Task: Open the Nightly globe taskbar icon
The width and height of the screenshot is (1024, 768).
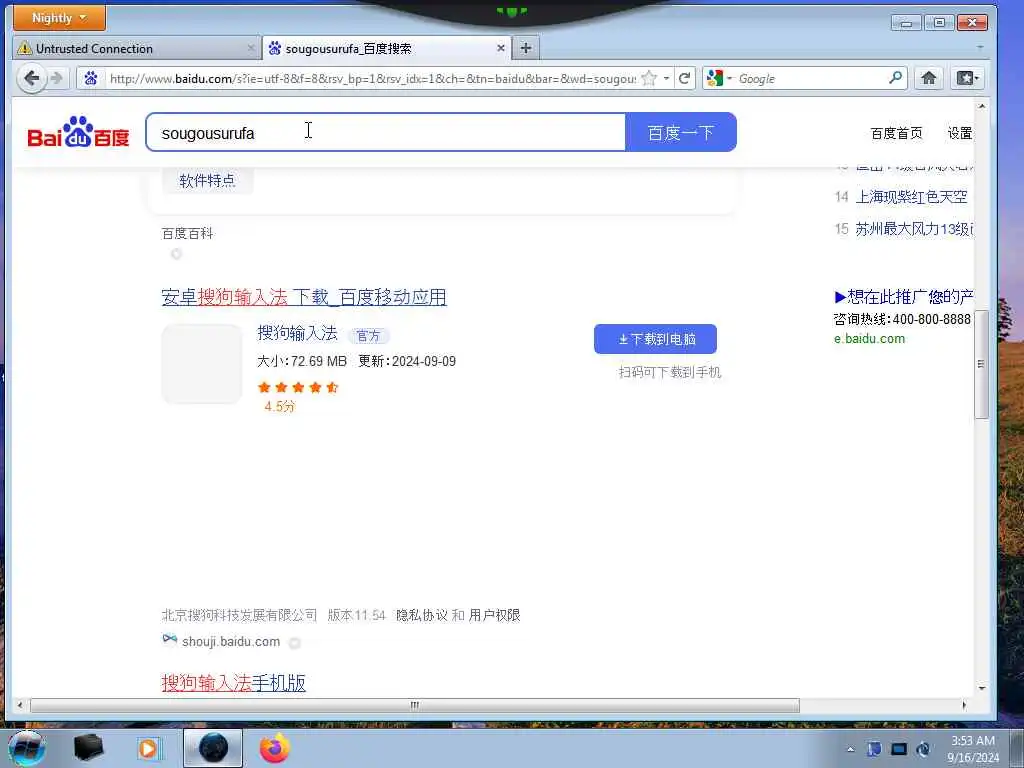Action: click(x=213, y=748)
